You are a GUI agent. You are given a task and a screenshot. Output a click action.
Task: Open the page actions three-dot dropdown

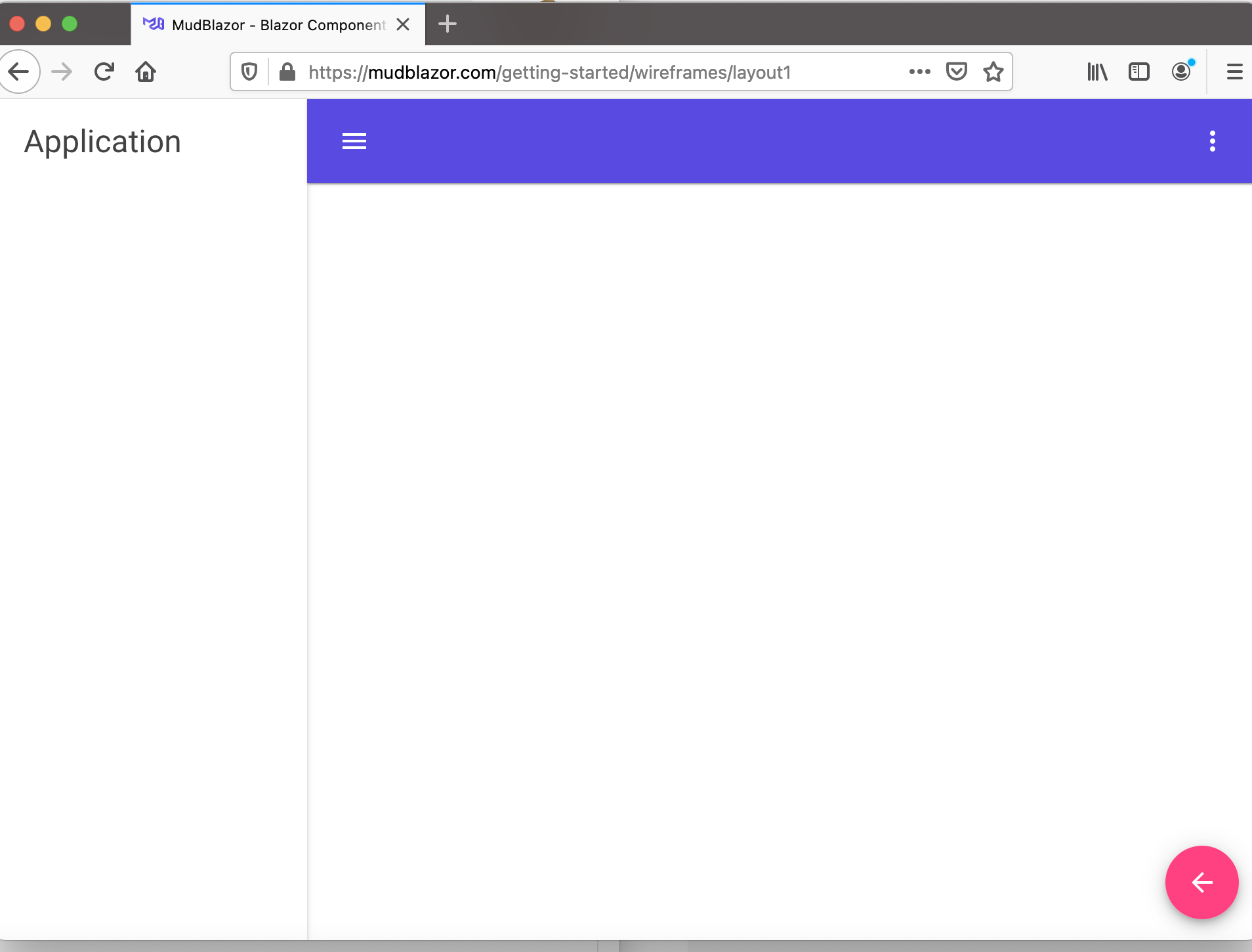[x=919, y=72]
